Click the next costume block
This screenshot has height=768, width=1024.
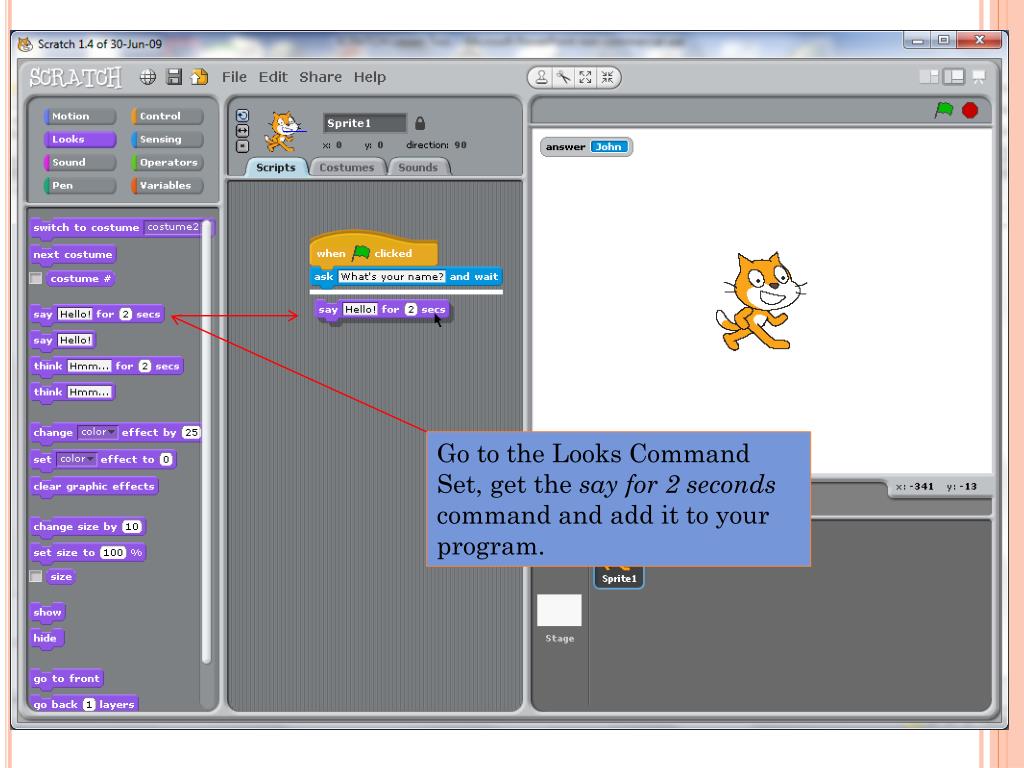pyautogui.click(x=73, y=255)
